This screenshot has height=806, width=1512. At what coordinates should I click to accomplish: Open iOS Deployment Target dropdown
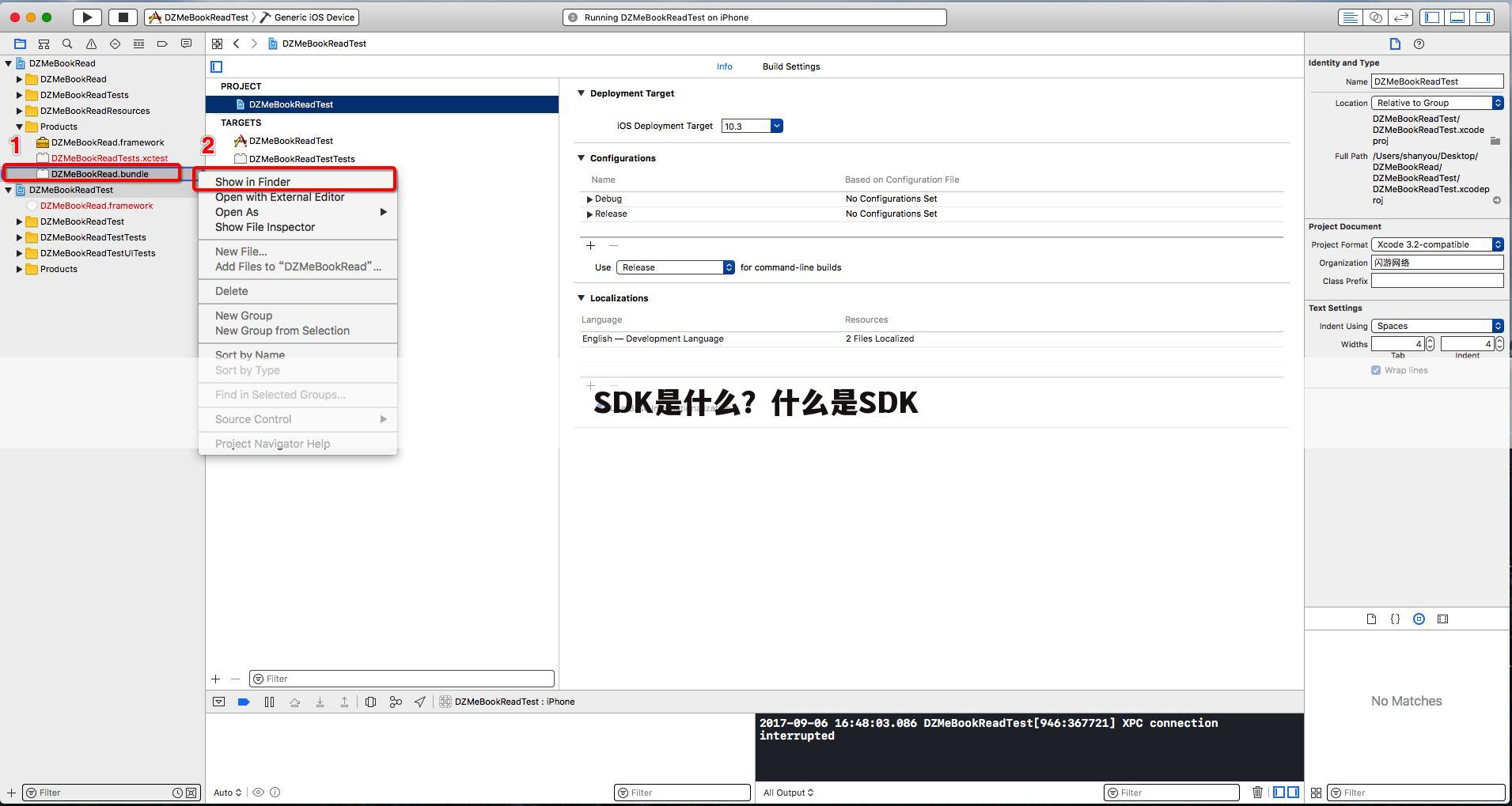[x=776, y=126]
